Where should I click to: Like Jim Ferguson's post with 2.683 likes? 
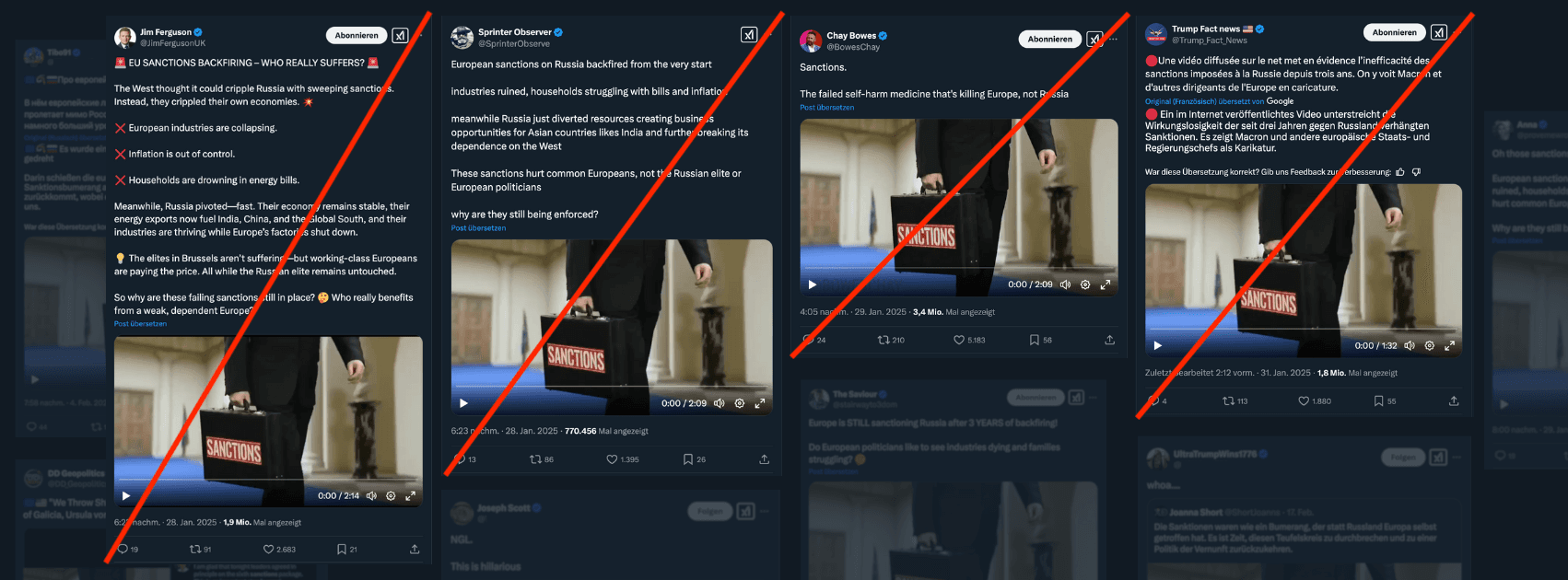269,549
